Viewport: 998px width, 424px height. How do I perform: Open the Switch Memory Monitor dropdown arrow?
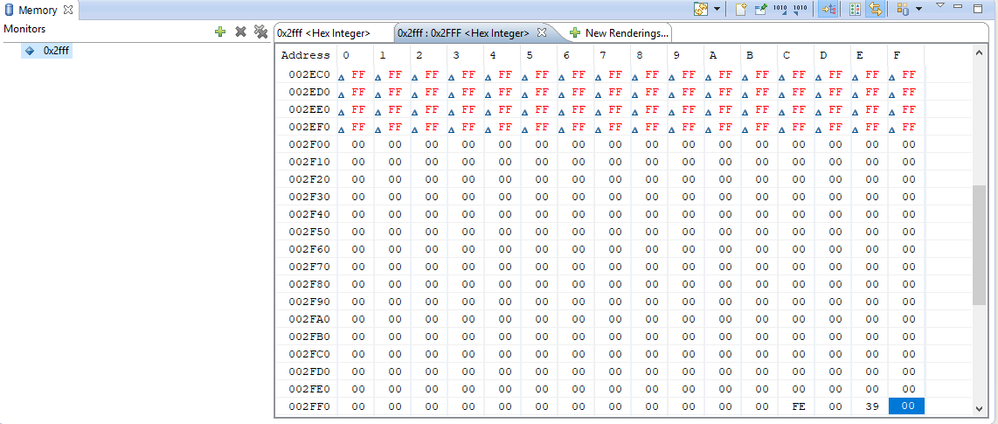pyautogui.click(x=717, y=10)
